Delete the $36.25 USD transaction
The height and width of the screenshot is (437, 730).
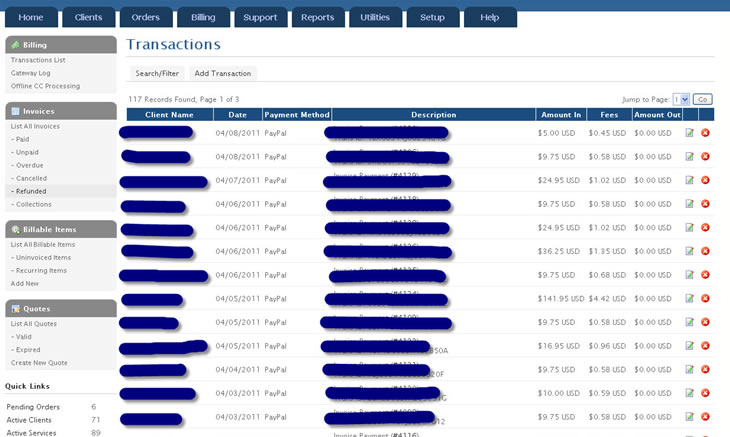705,251
